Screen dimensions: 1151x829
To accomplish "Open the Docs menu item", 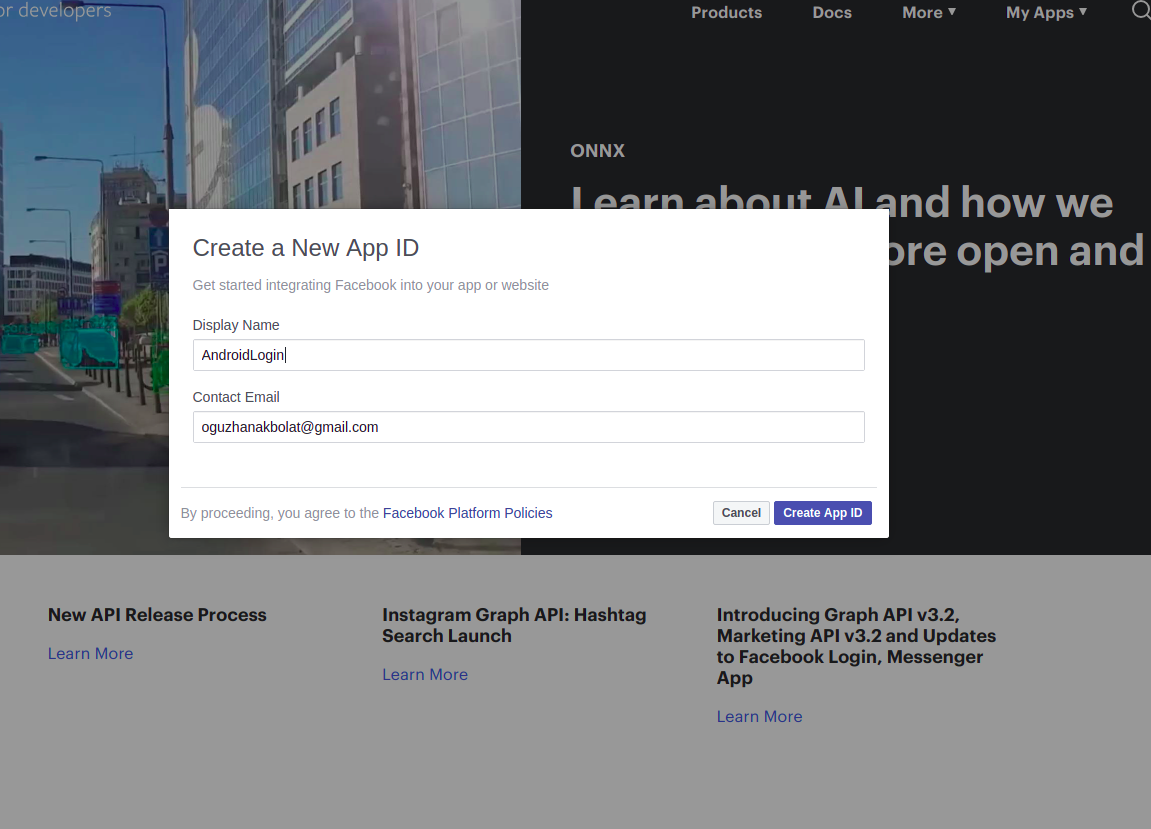I will pyautogui.click(x=832, y=13).
